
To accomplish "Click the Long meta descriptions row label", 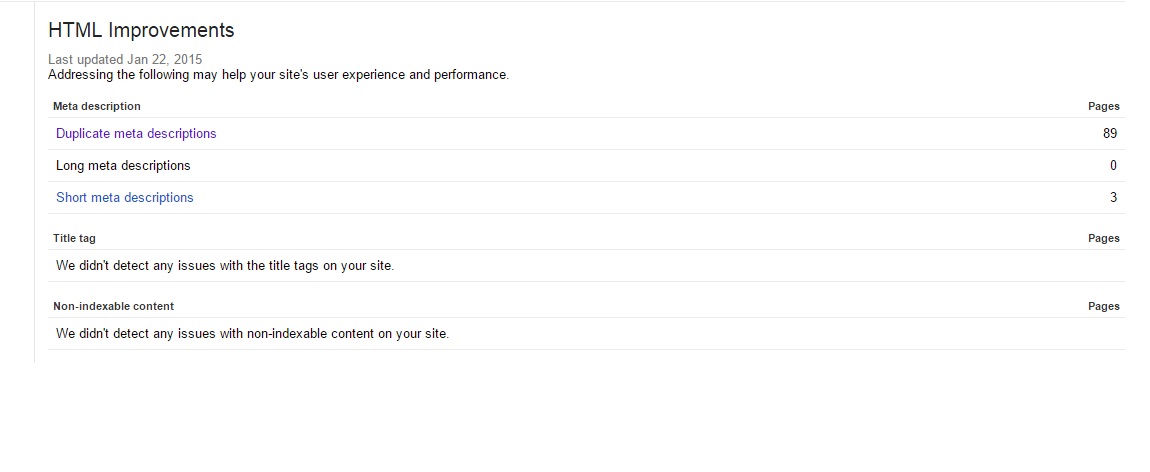I will coord(123,166).
